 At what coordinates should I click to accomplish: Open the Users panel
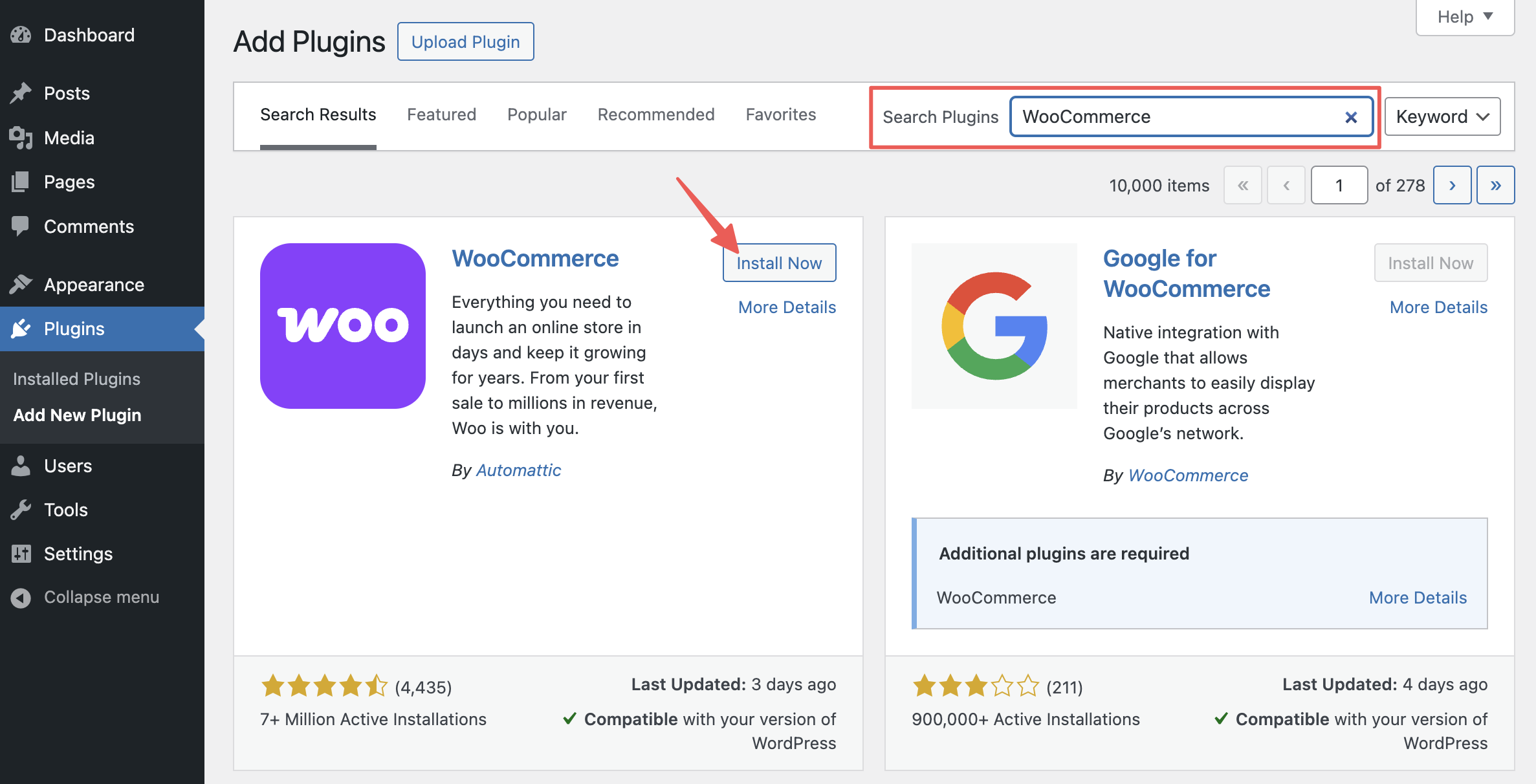[x=67, y=465]
